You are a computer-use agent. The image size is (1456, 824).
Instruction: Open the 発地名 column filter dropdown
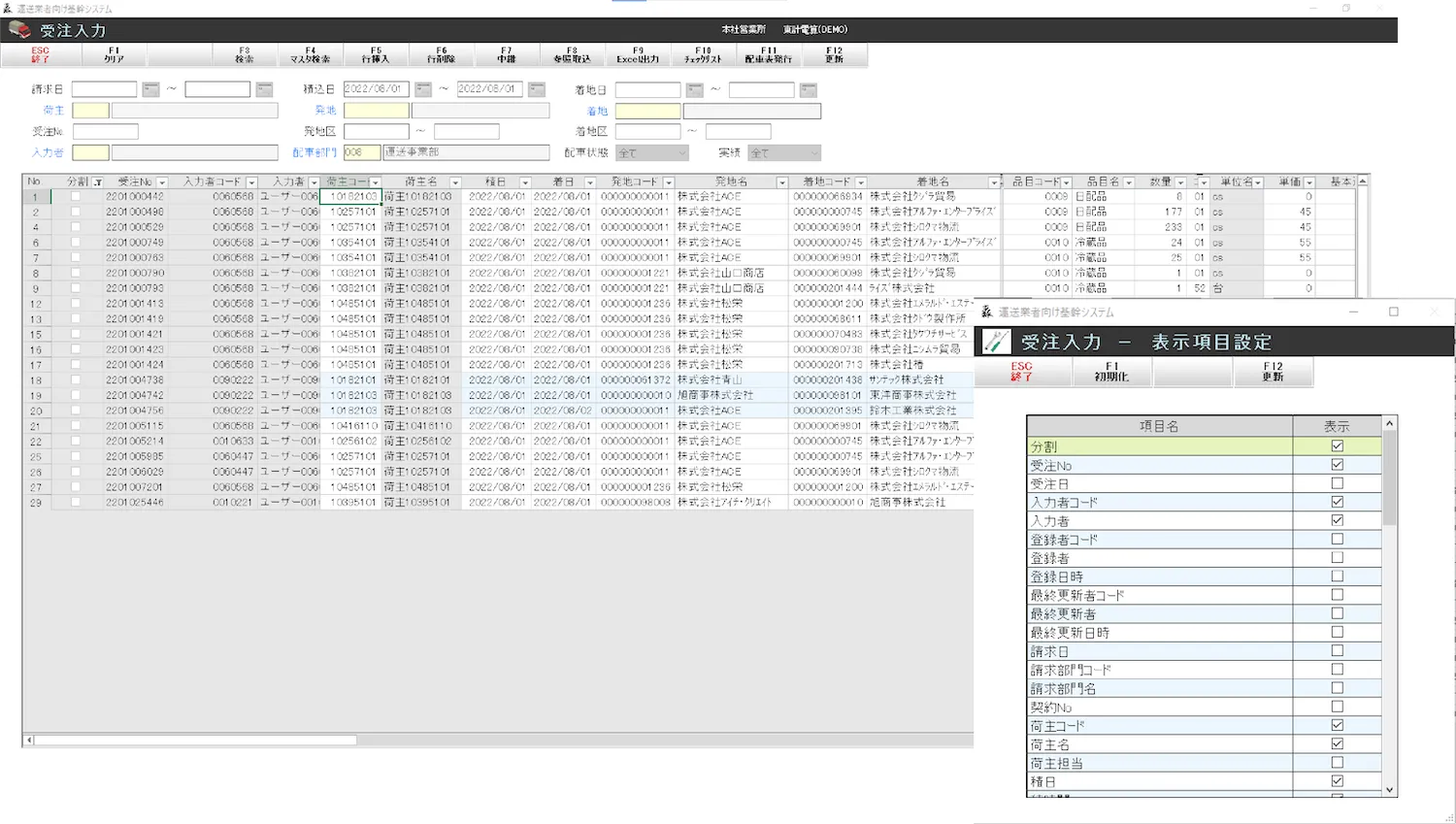pos(781,182)
